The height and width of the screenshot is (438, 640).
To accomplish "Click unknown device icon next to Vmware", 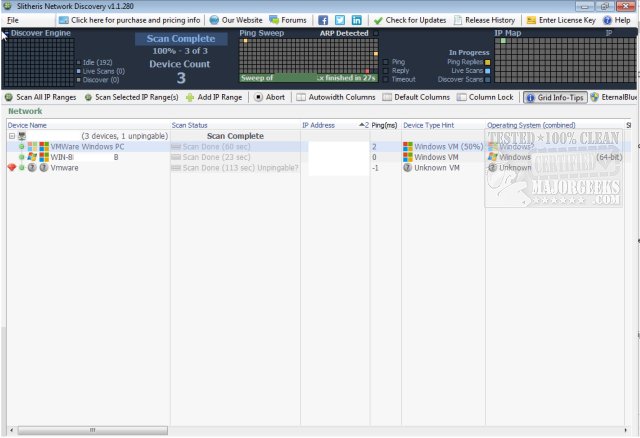I will coord(44,168).
